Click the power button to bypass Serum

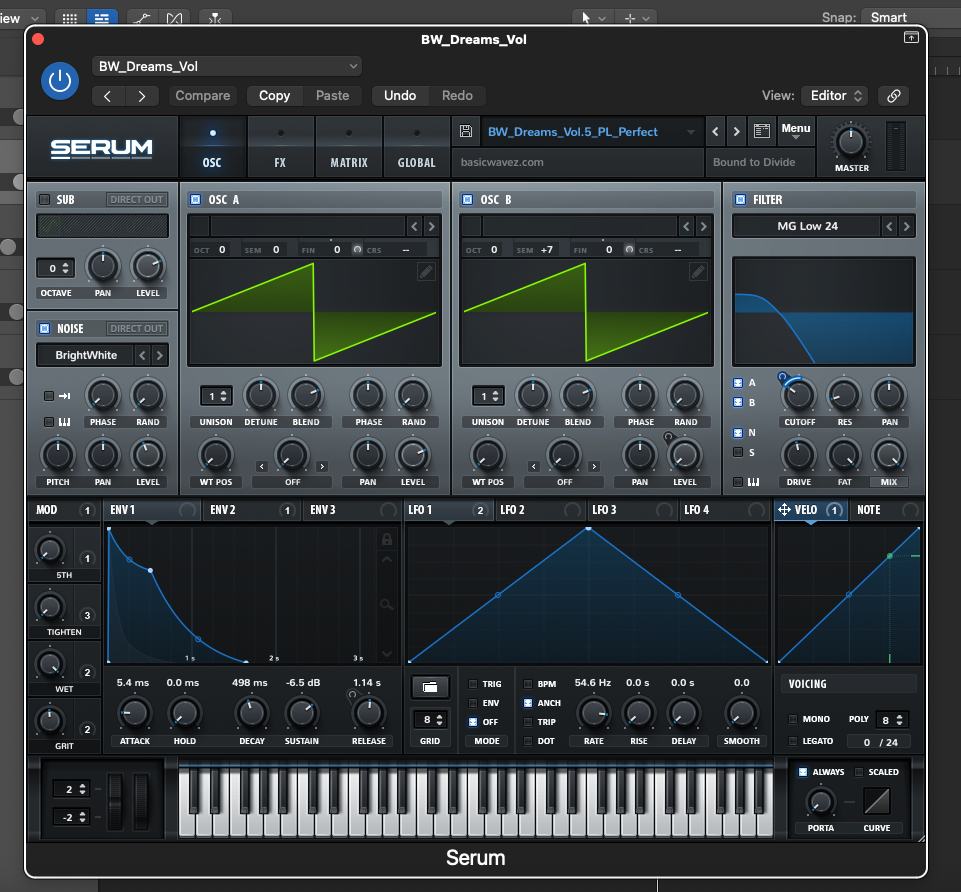59,81
